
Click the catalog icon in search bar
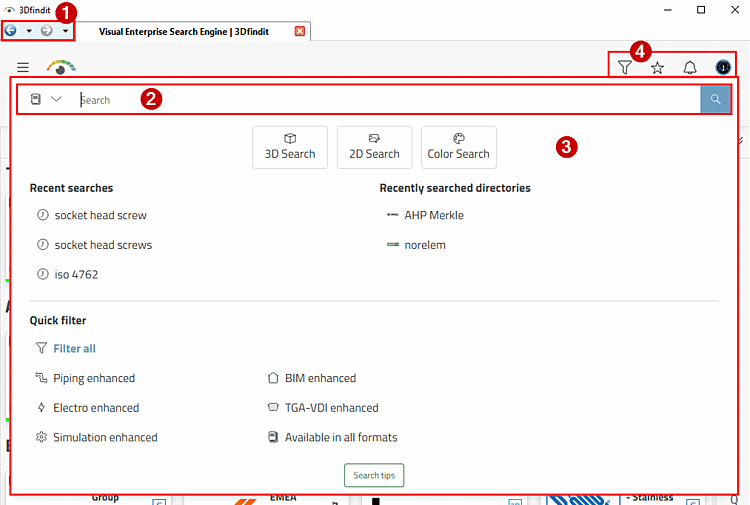click(x=35, y=99)
